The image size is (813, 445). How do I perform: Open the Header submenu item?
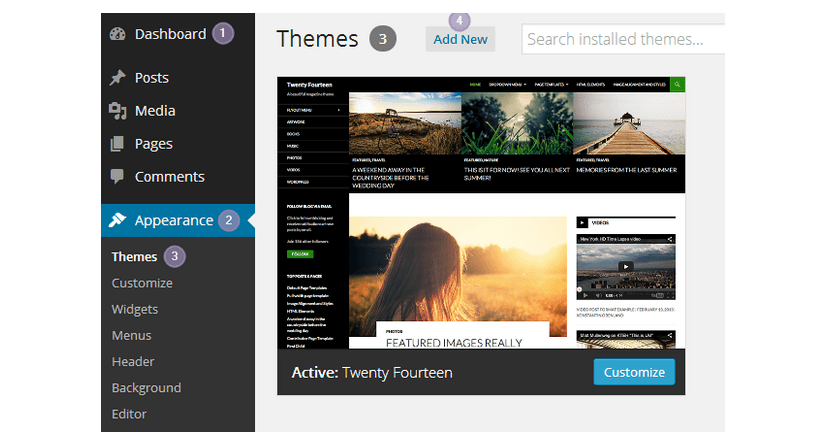(133, 361)
